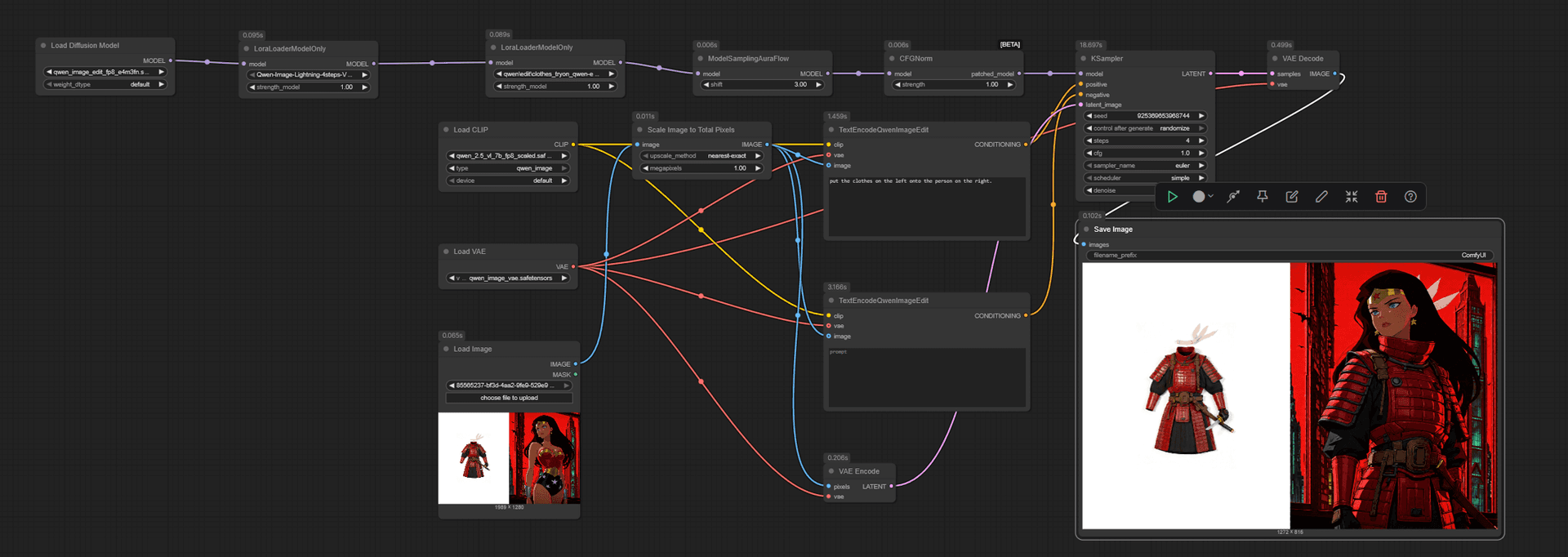Viewport: 1568px width, 557px height.
Task: Open the sampler_name euler dropdown
Action: [1145, 166]
